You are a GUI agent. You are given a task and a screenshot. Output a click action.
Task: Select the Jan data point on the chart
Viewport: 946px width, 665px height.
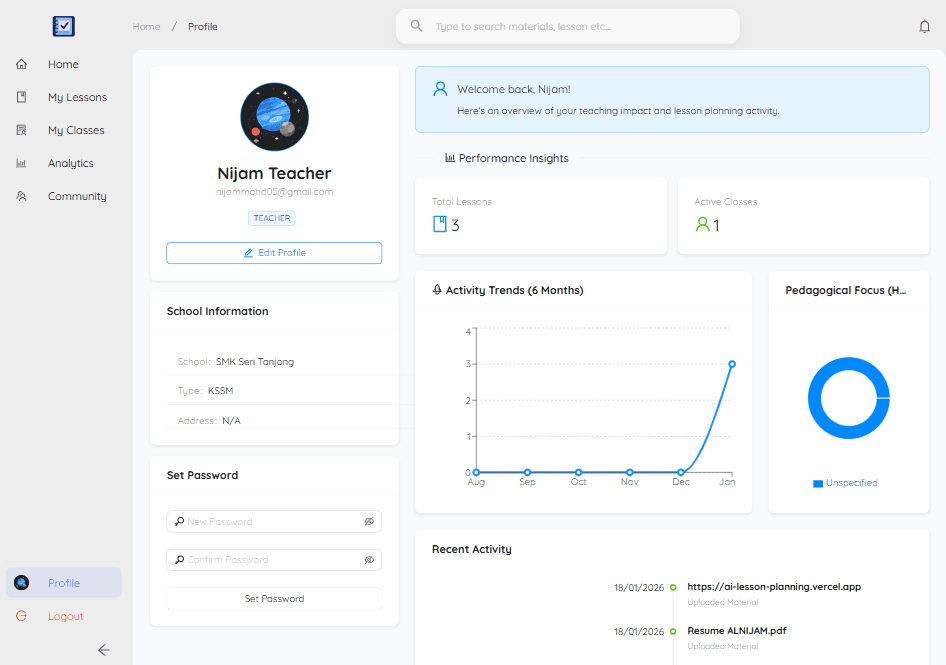732,364
